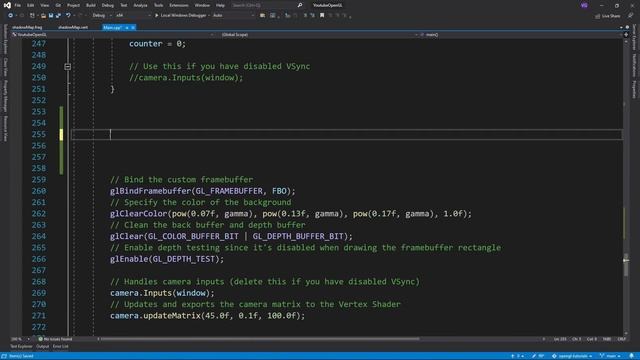Start Local Windows Debugger

pyautogui.click(x=181, y=16)
